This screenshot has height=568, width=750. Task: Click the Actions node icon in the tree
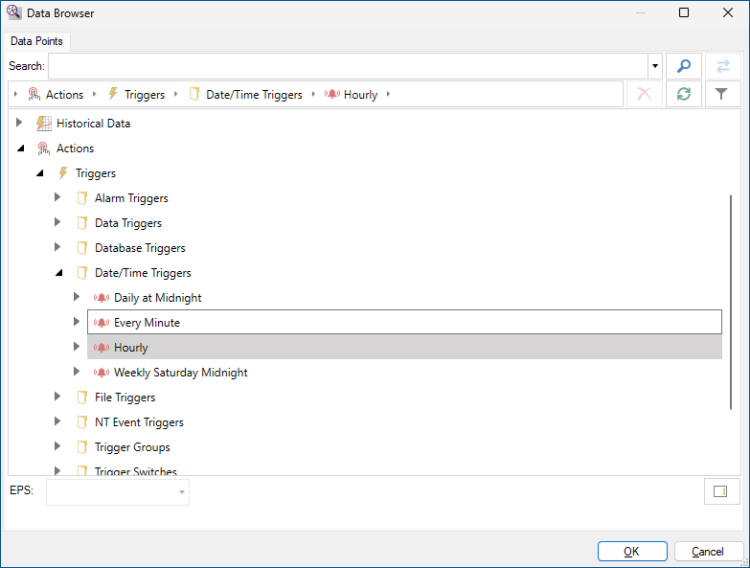[44, 148]
